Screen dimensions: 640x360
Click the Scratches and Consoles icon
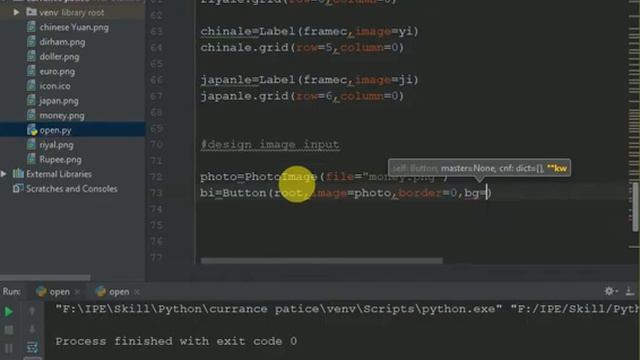[18, 189]
